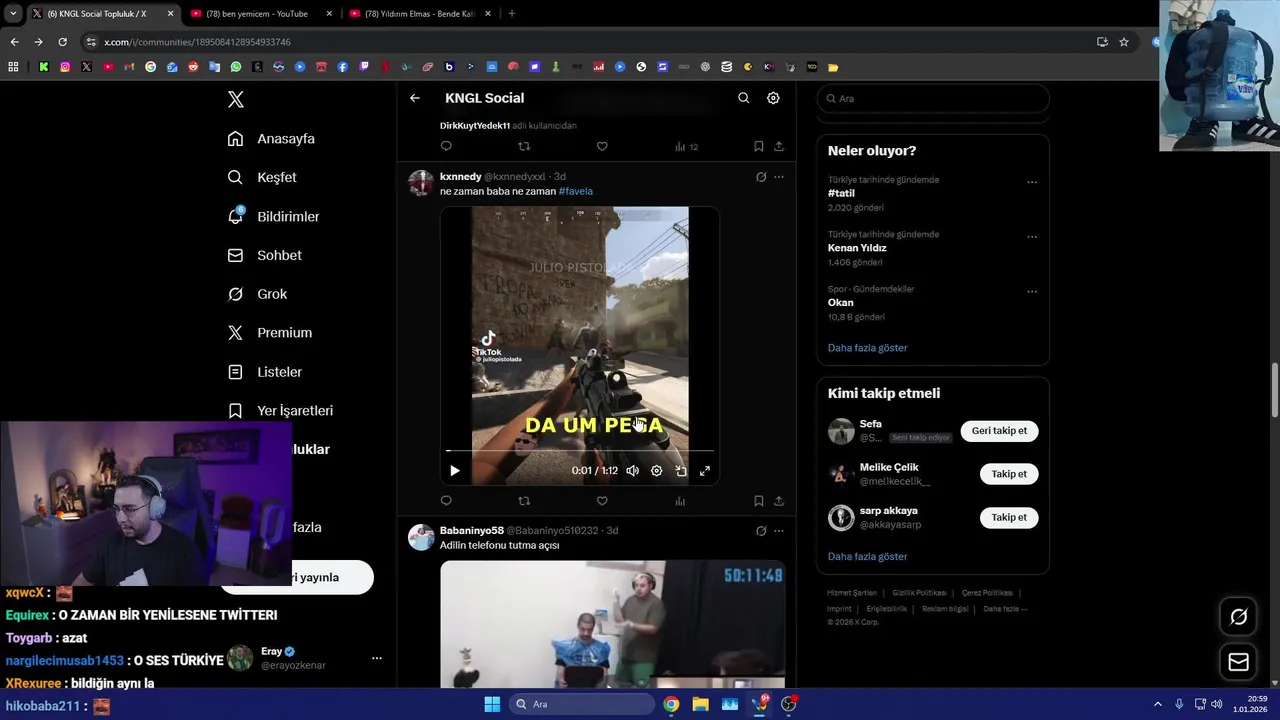
Task: Open options for Kenan Yıldız trend
Action: click(x=1032, y=237)
